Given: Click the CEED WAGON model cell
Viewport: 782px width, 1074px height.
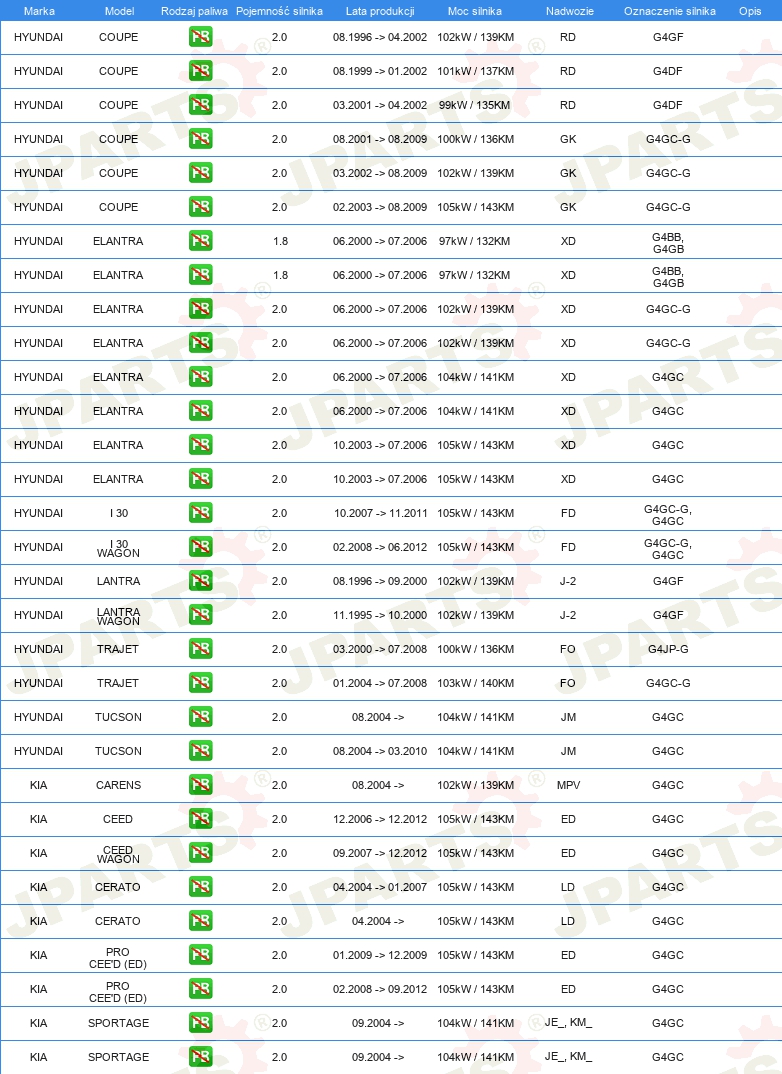Looking at the screenshot, I should [x=118, y=854].
